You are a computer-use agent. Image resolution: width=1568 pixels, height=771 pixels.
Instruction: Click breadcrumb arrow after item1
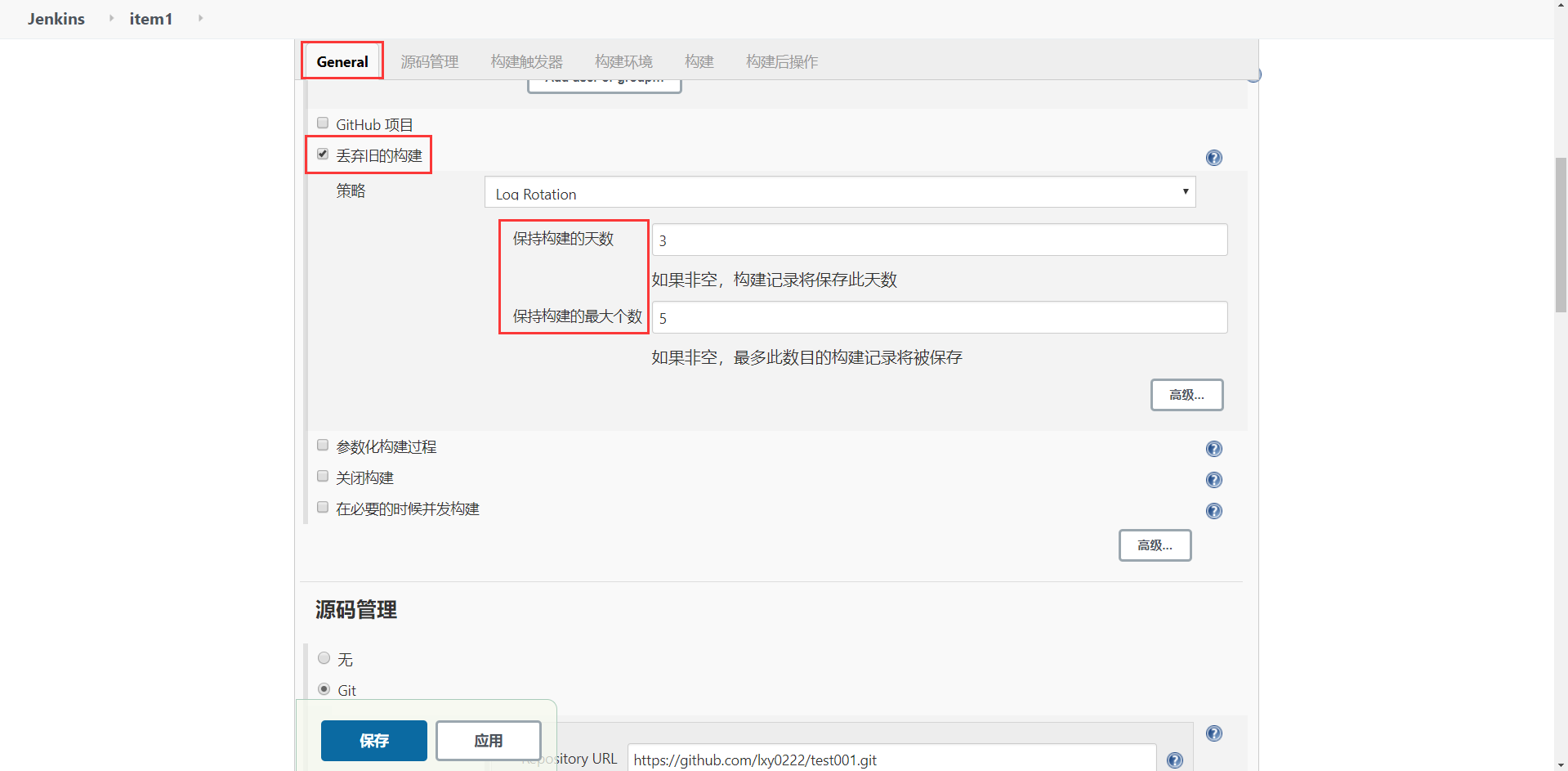(x=200, y=18)
